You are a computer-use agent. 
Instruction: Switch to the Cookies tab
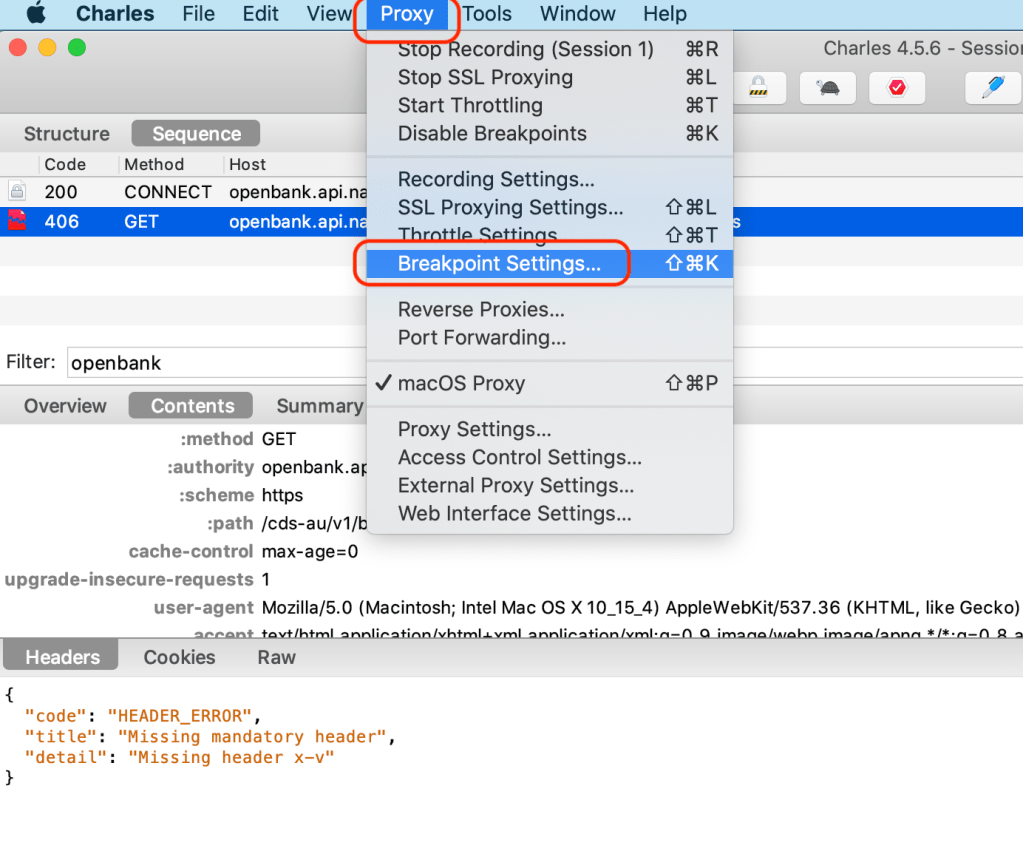179,657
